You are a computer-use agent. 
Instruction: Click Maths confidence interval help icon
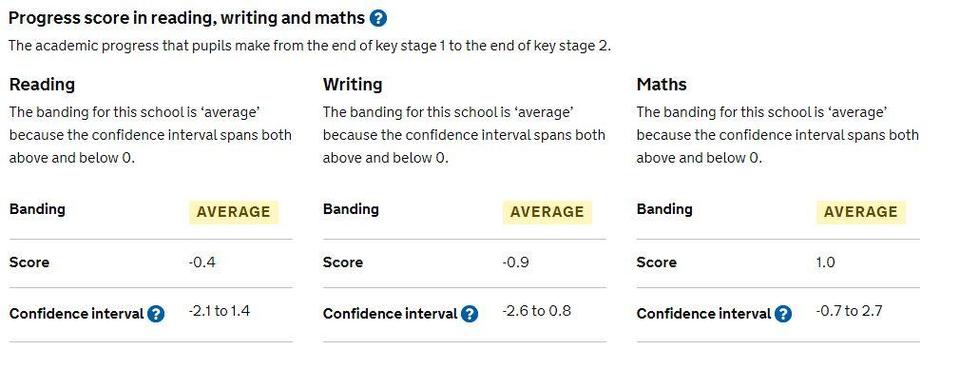(x=783, y=315)
